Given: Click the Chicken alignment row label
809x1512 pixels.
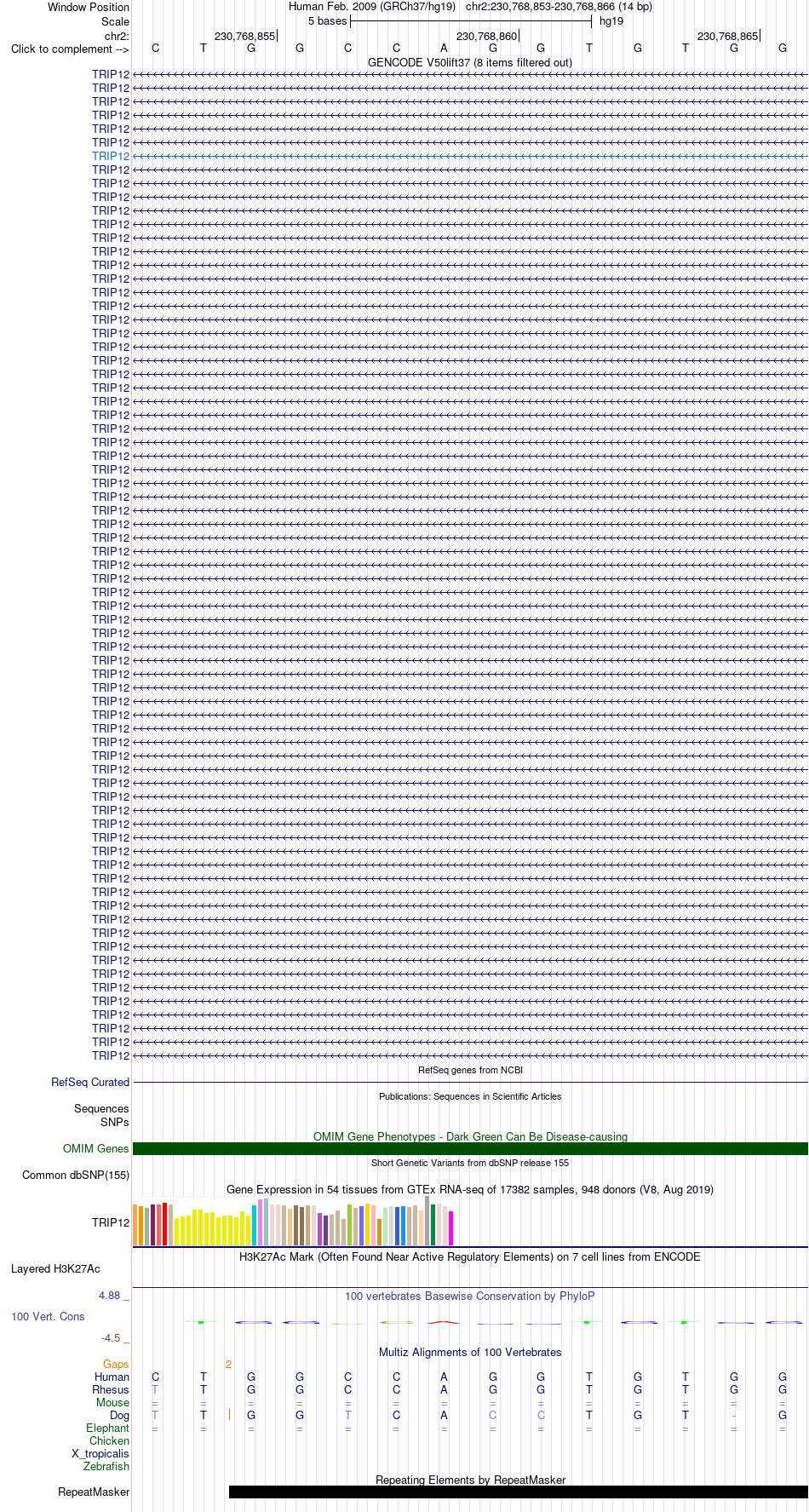Looking at the screenshot, I should click(110, 1441).
